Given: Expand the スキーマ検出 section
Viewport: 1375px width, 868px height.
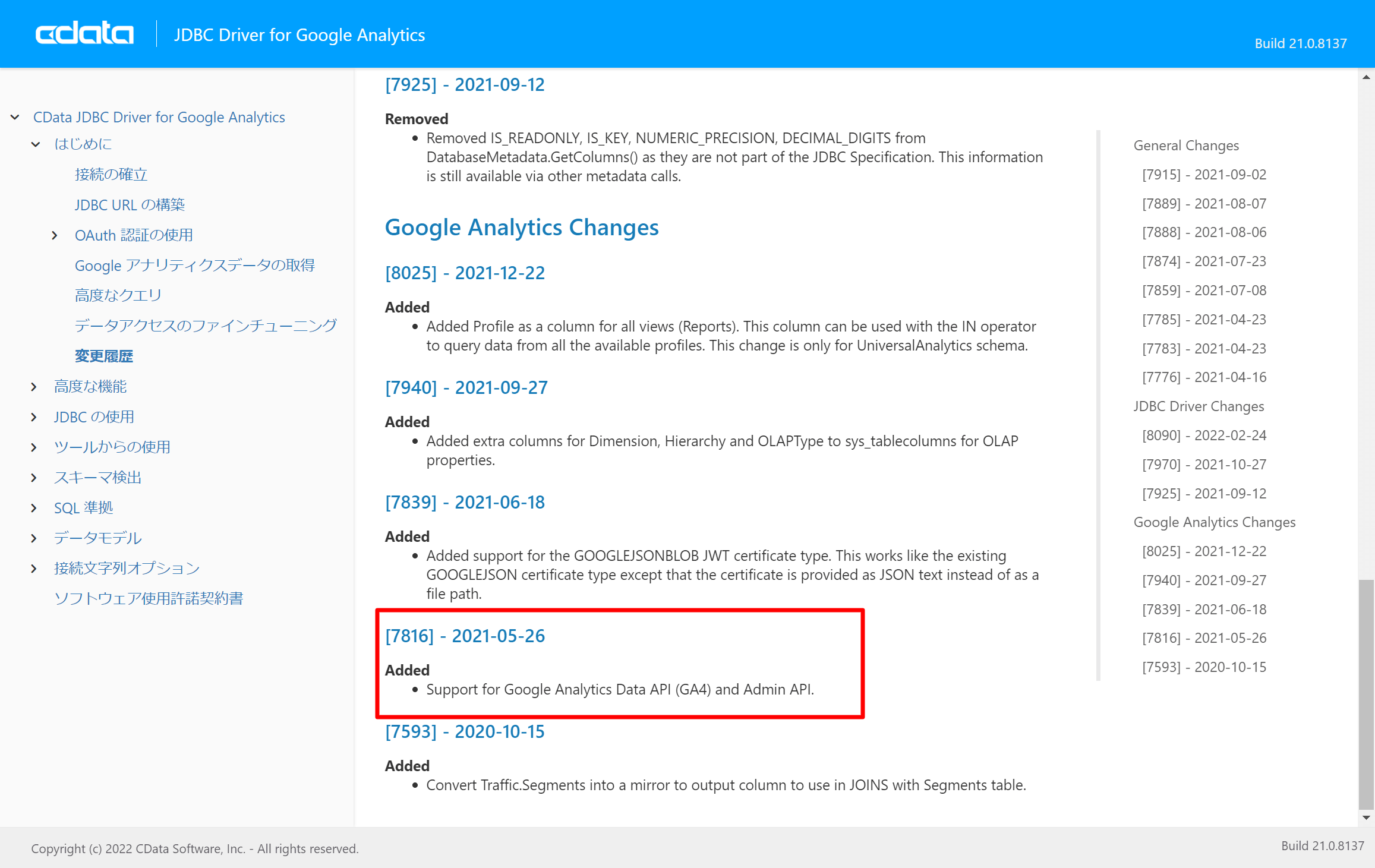Looking at the screenshot, I should [x=34, y=477].
